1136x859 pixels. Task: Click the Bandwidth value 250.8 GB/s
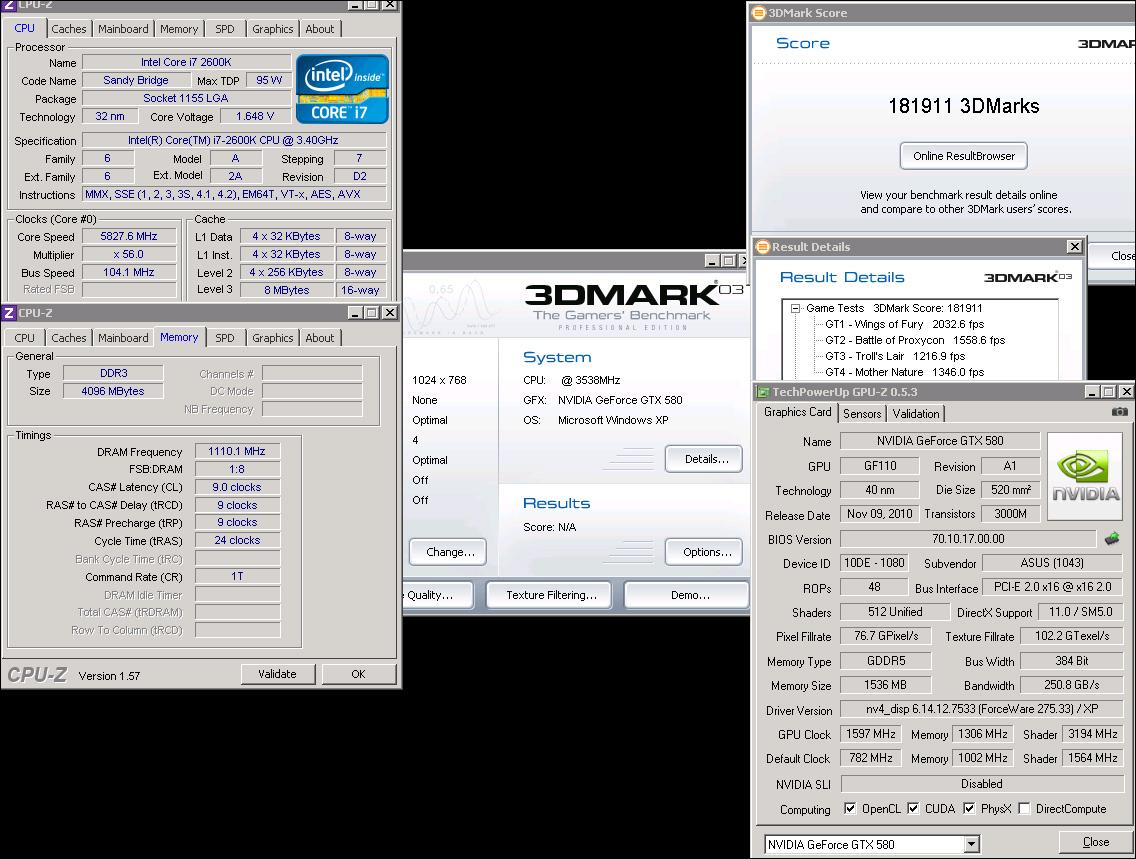point(1072,684)
